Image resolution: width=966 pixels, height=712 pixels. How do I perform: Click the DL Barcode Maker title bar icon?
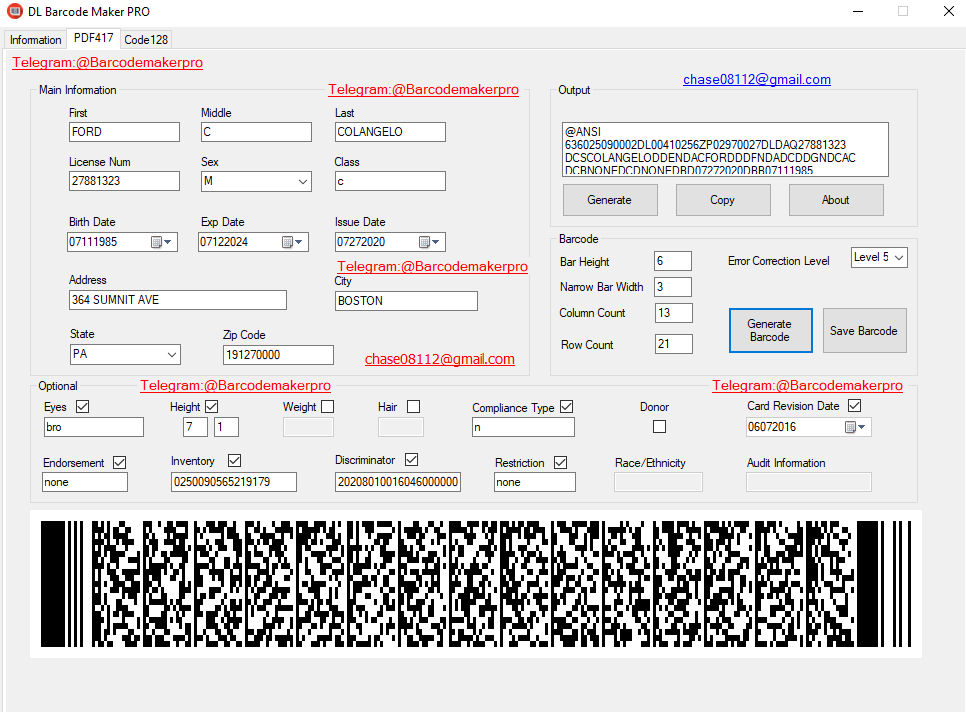pos(14,11)
